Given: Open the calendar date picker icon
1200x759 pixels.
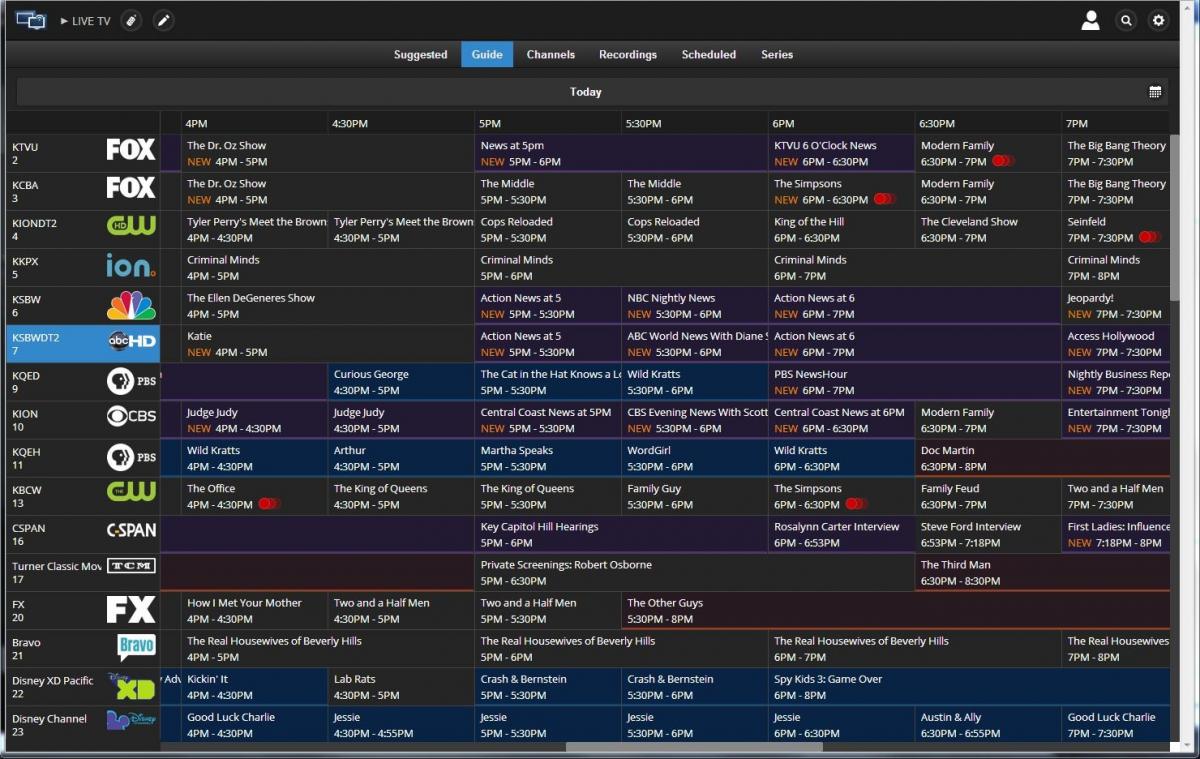Looking at the screenshot, I should point(1155,92).
